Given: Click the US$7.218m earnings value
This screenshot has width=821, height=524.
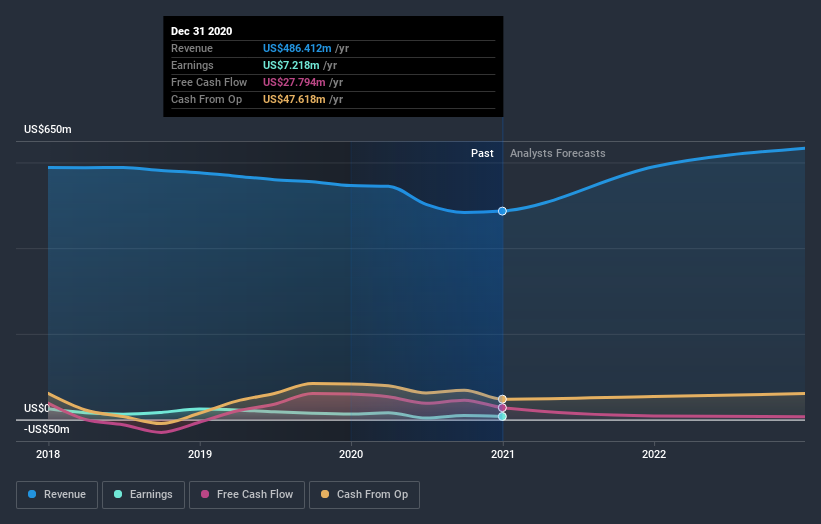Looking at the screenshot, I should [291, 65].
